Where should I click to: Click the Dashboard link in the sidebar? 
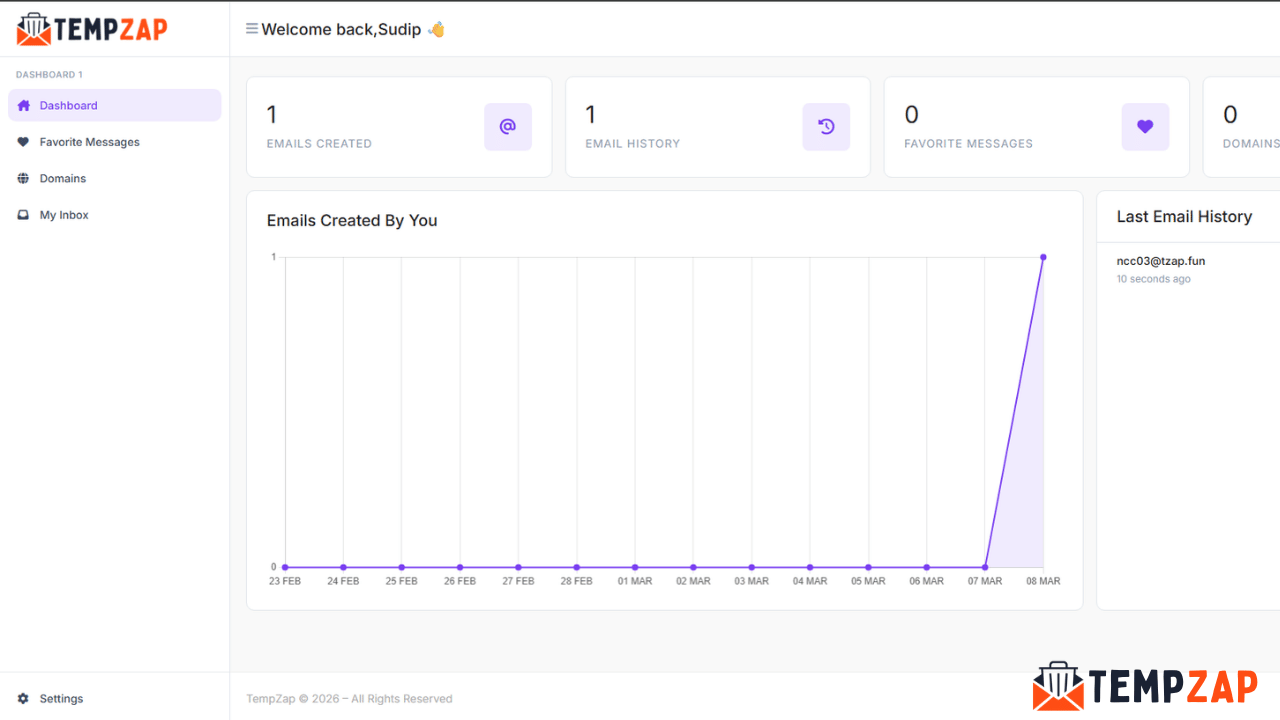pyautogui.click(x=68, y=105)
